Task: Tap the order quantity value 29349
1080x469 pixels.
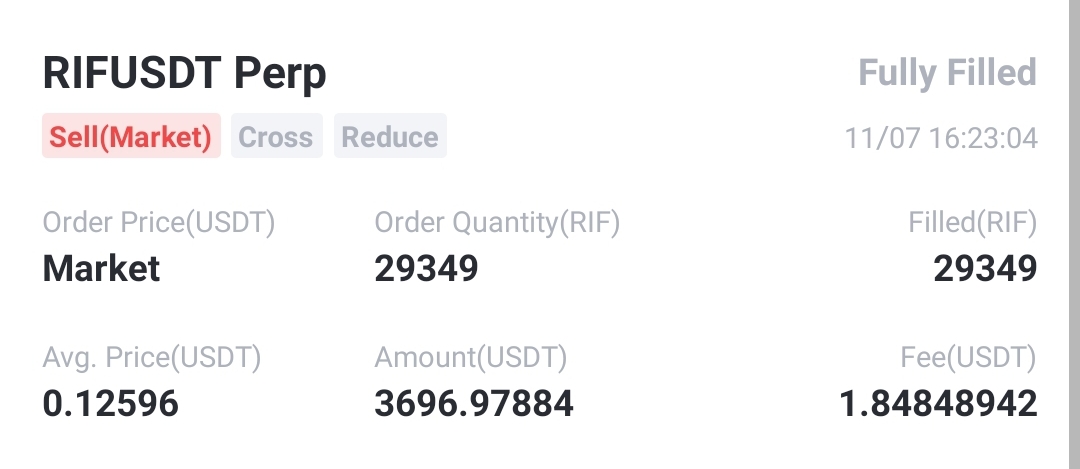Action: [426, 268]
